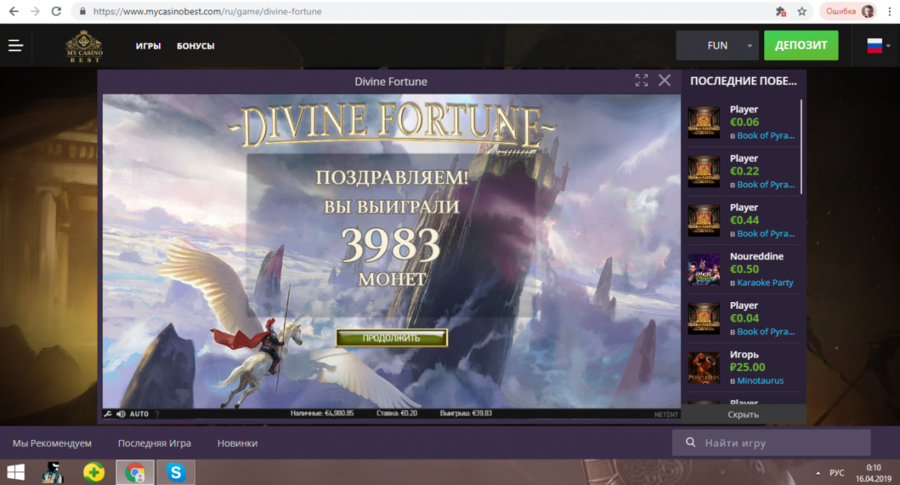Open the БОНУСЫ menu
Screen dimensions: 900x485
(196, 46)
